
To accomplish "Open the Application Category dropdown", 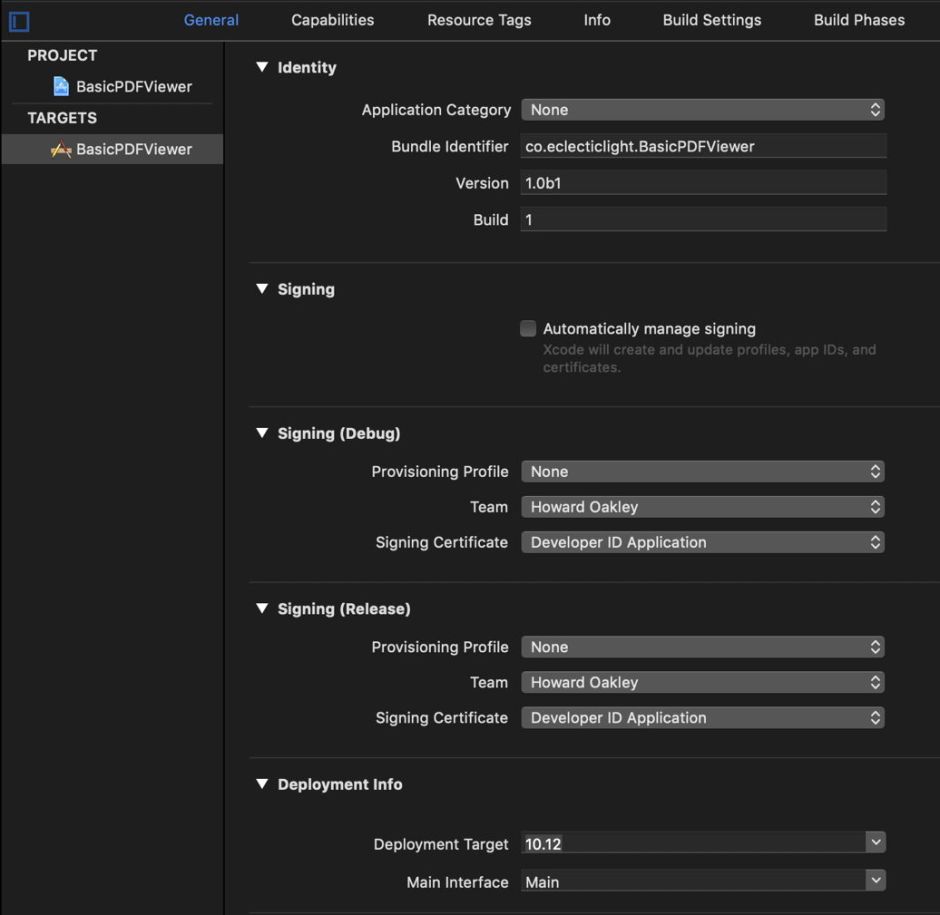I will (x=702, y=110).
